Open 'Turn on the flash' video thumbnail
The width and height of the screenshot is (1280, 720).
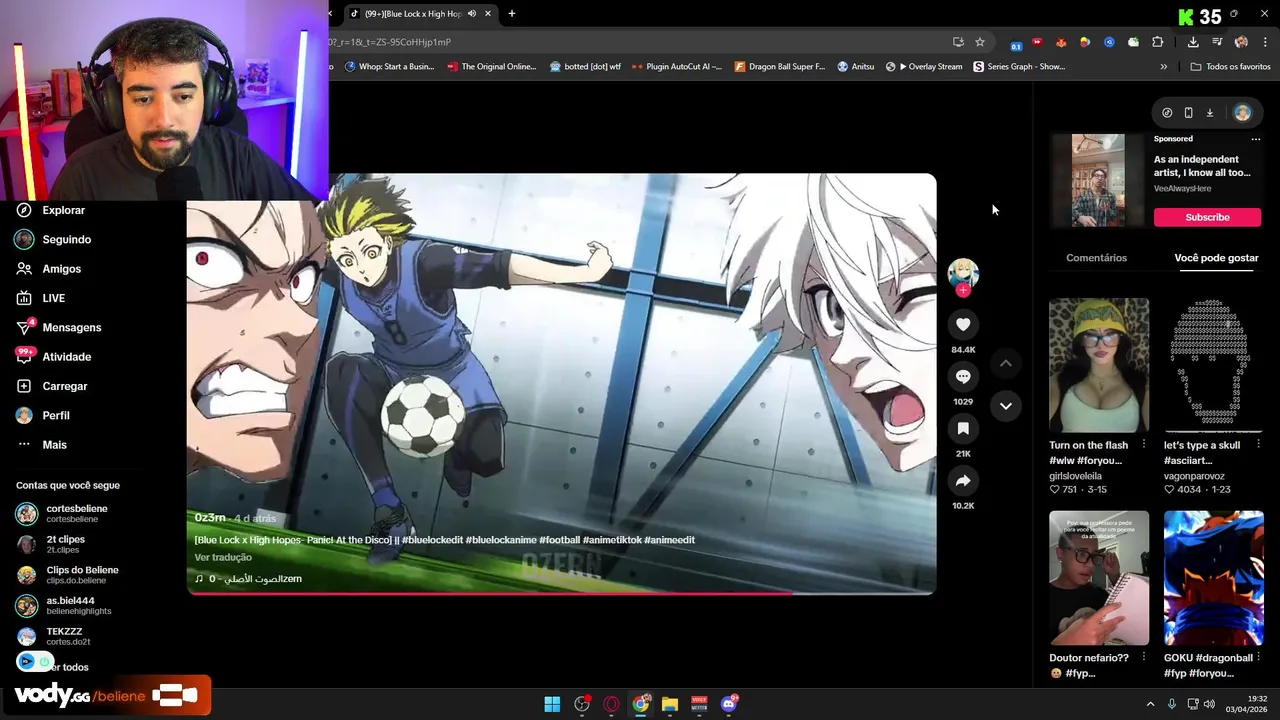tap(1099, 365)
